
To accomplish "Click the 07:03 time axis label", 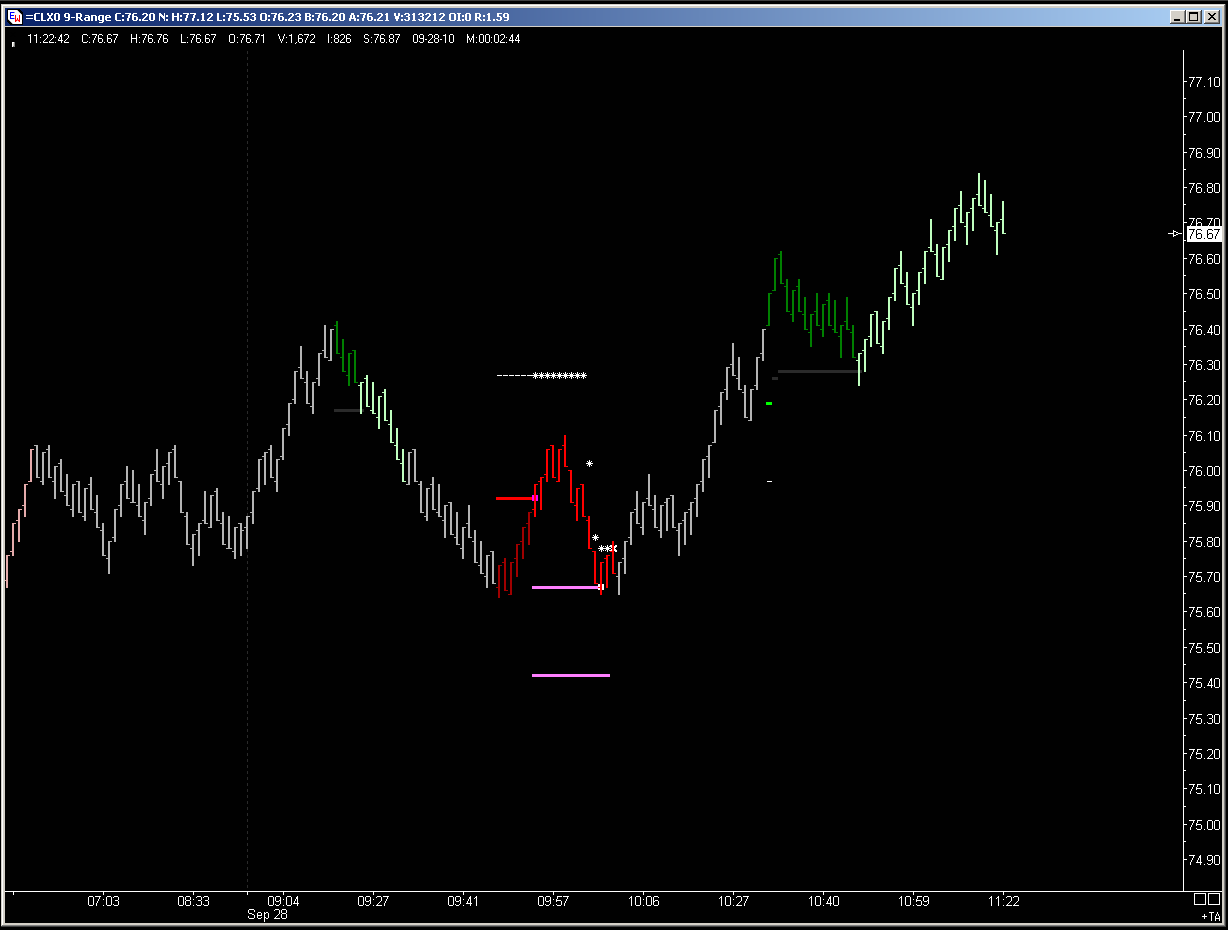I will click(104, 901).
